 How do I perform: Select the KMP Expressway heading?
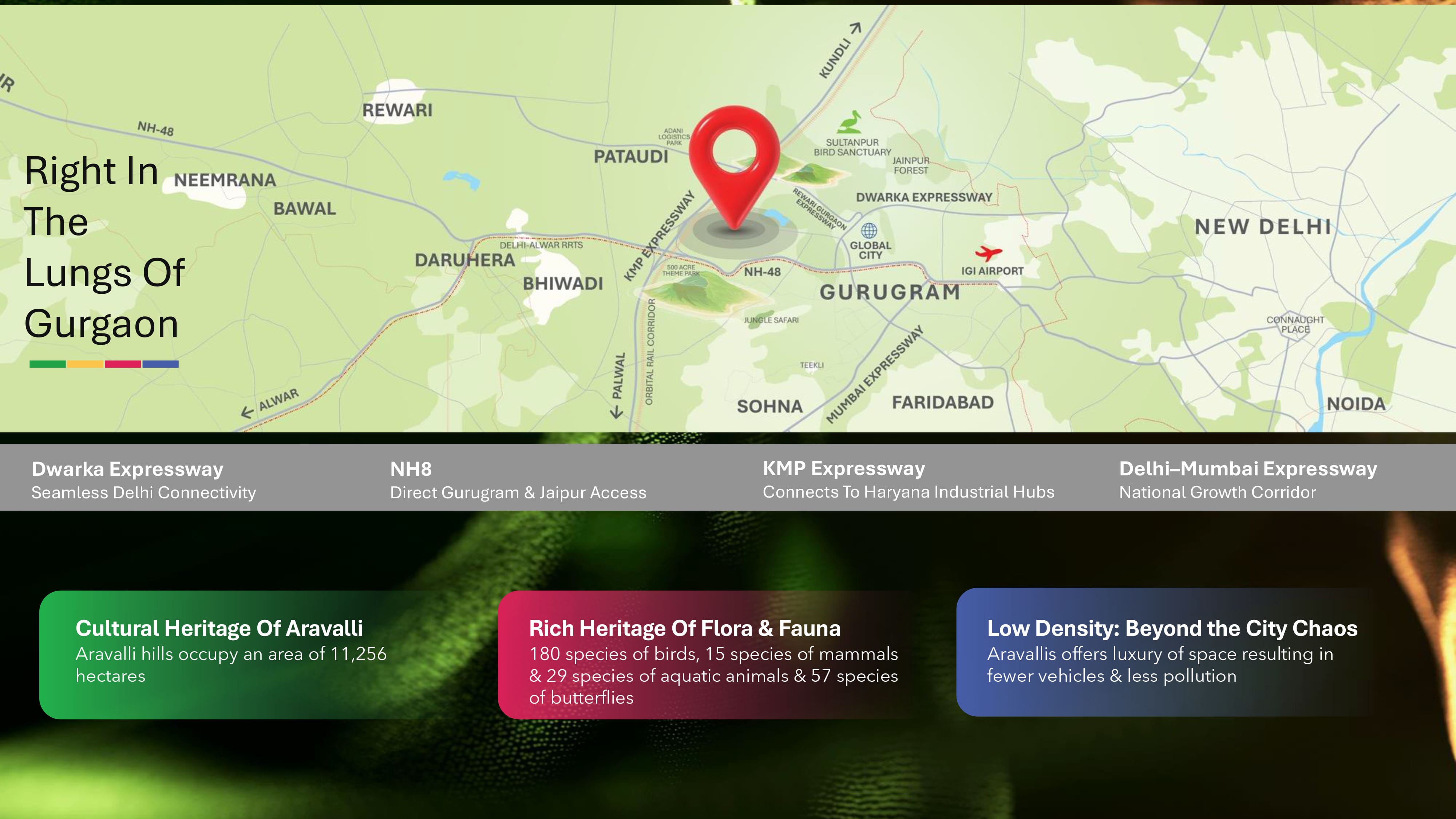844,468
